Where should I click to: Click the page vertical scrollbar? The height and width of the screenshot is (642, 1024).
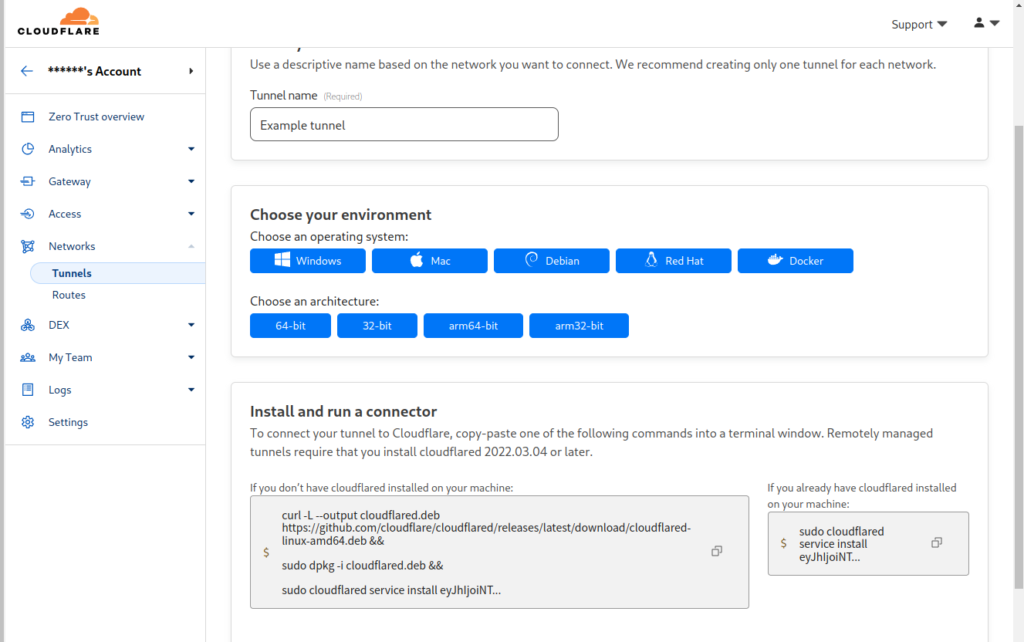tap(1018, 356)
